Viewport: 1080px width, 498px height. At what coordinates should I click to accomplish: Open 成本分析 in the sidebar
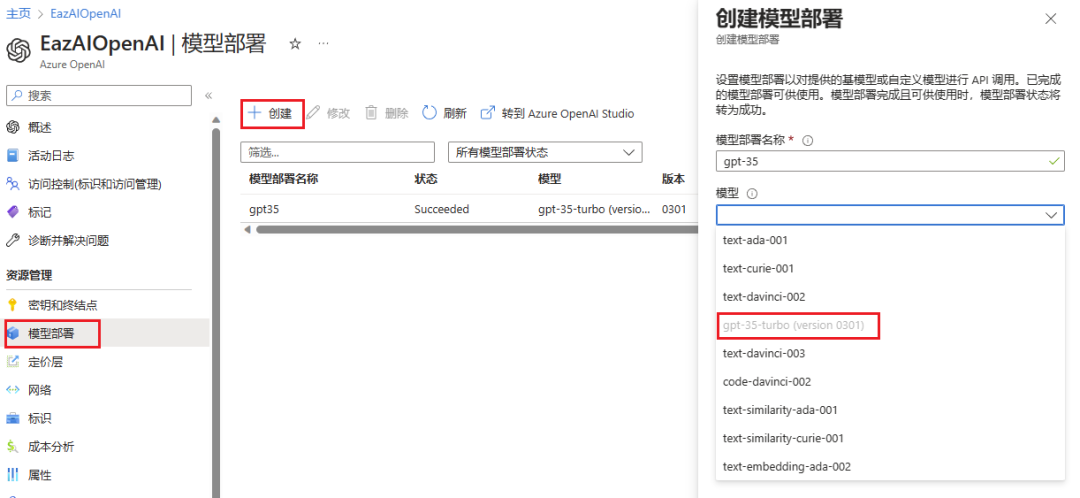click(51, 446)
